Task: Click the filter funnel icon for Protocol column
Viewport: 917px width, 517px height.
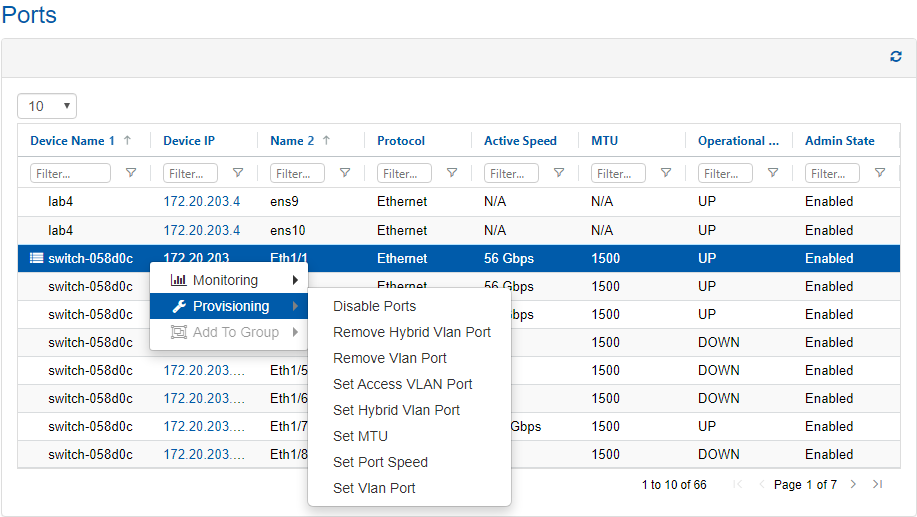Action: coord(452,173)
